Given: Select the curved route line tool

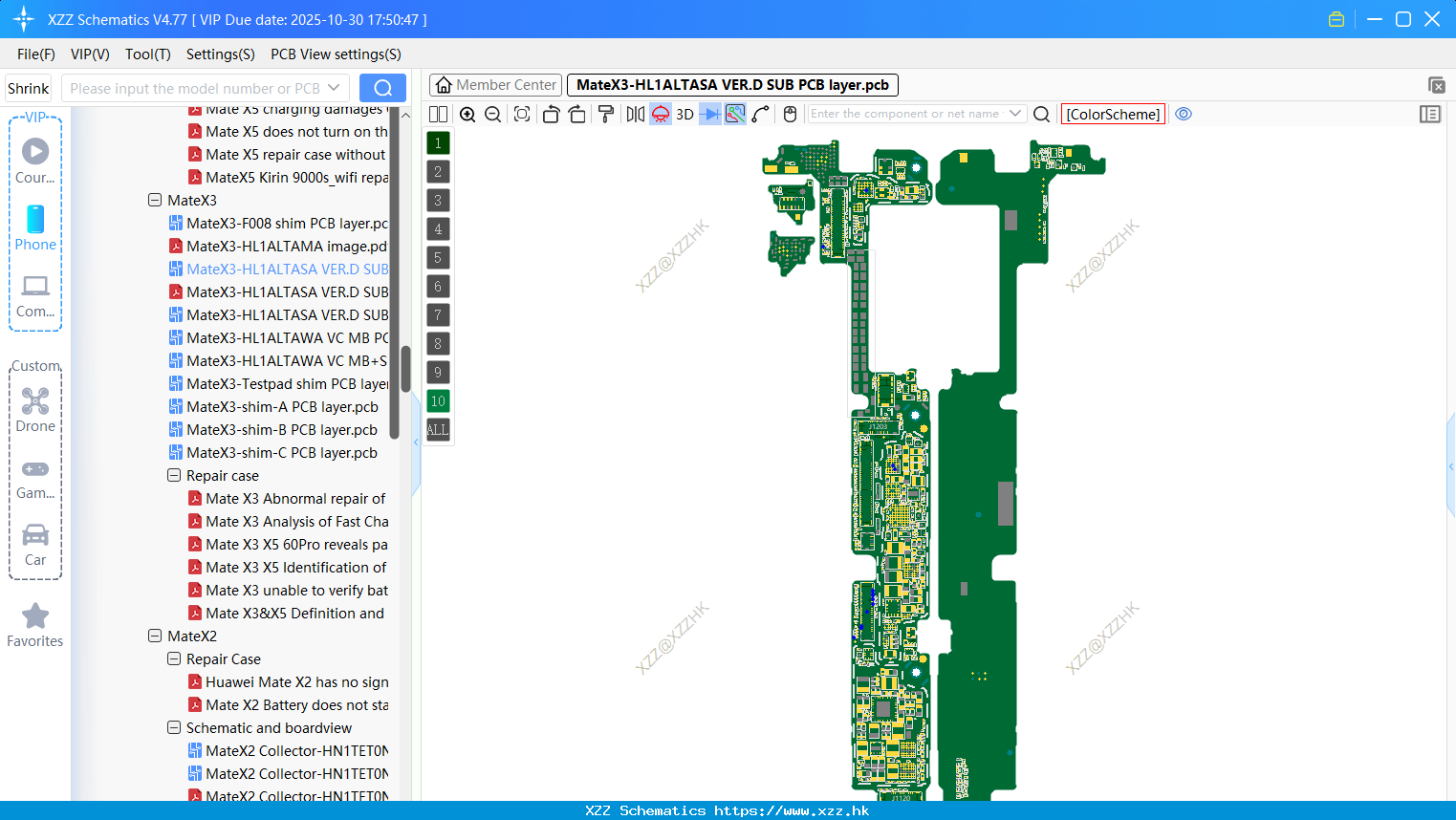Looking at the screenshot, I should (761, 114).
